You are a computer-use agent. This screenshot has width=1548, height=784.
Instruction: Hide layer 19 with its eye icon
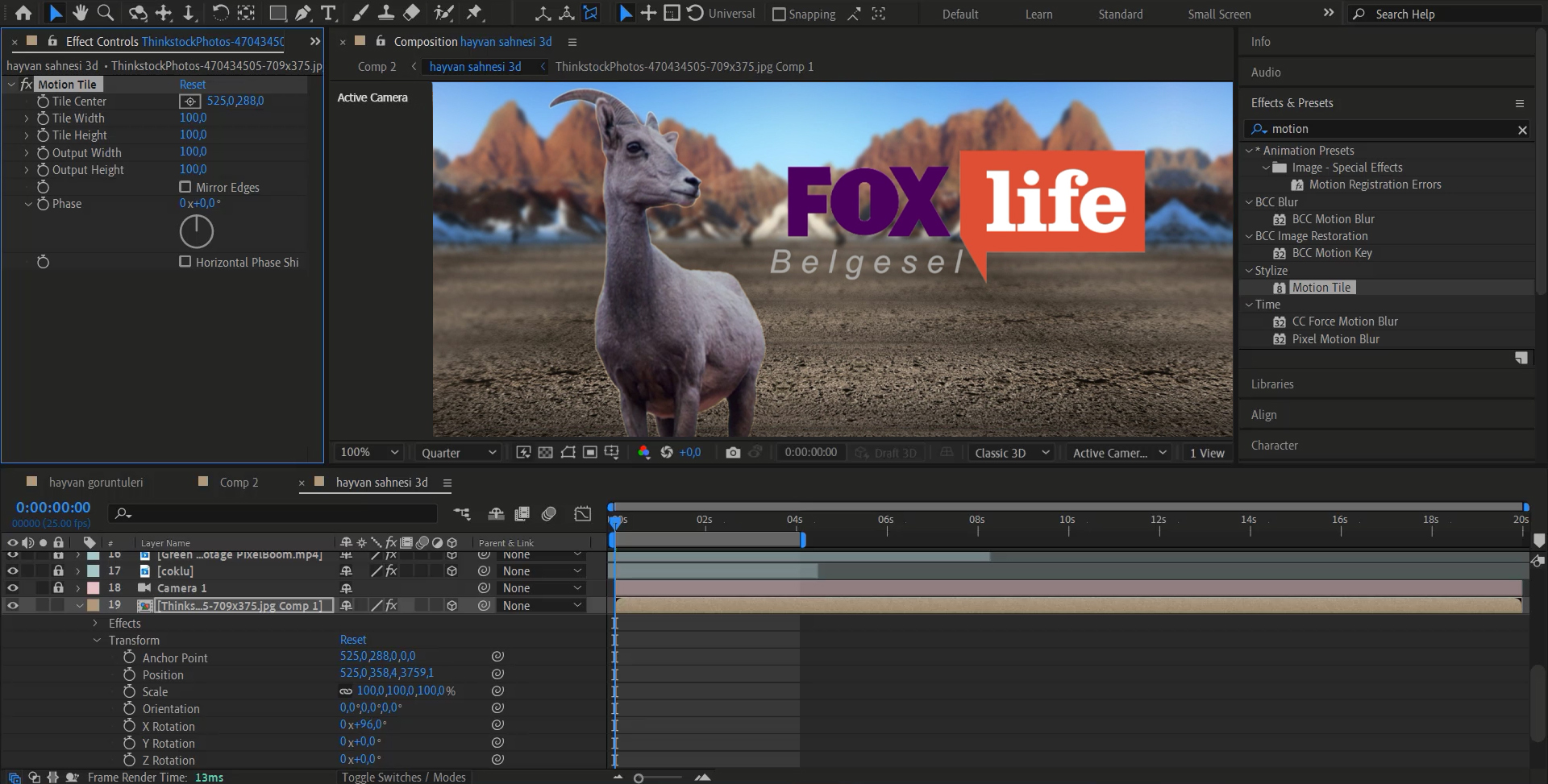coord(13,605)
